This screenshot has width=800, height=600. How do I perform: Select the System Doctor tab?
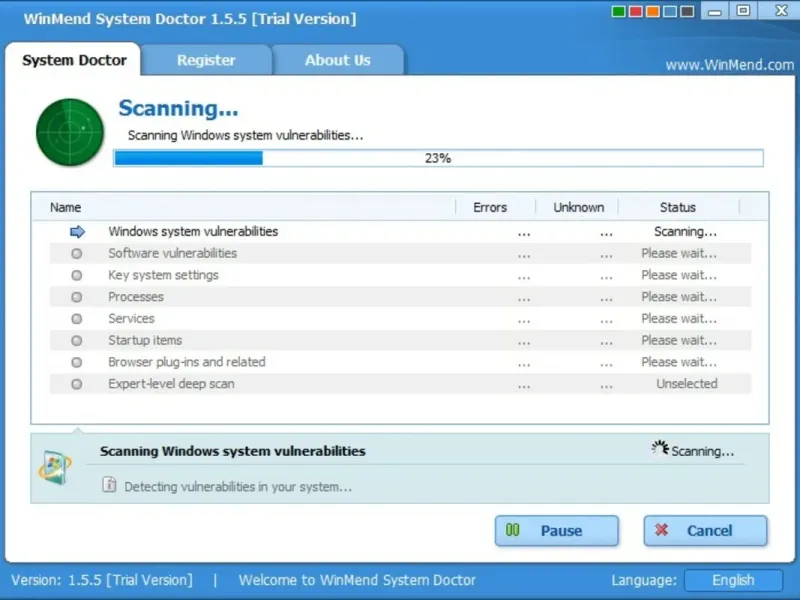click(x=74, y=60)
